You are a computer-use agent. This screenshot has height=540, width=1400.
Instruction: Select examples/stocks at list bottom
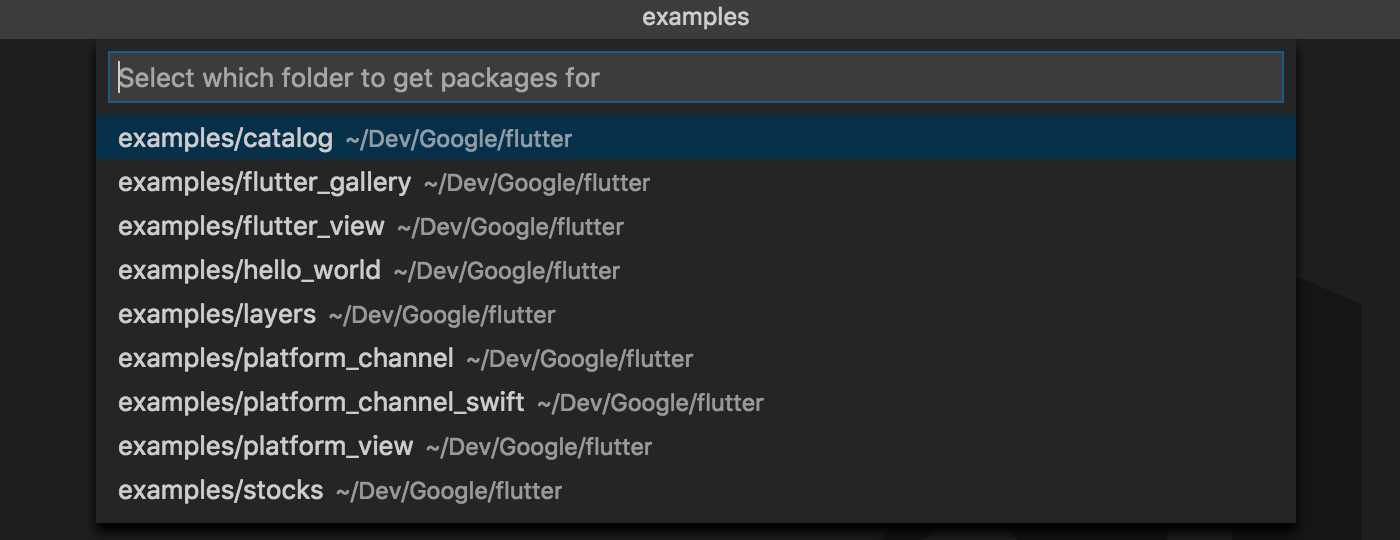[695, 490]
